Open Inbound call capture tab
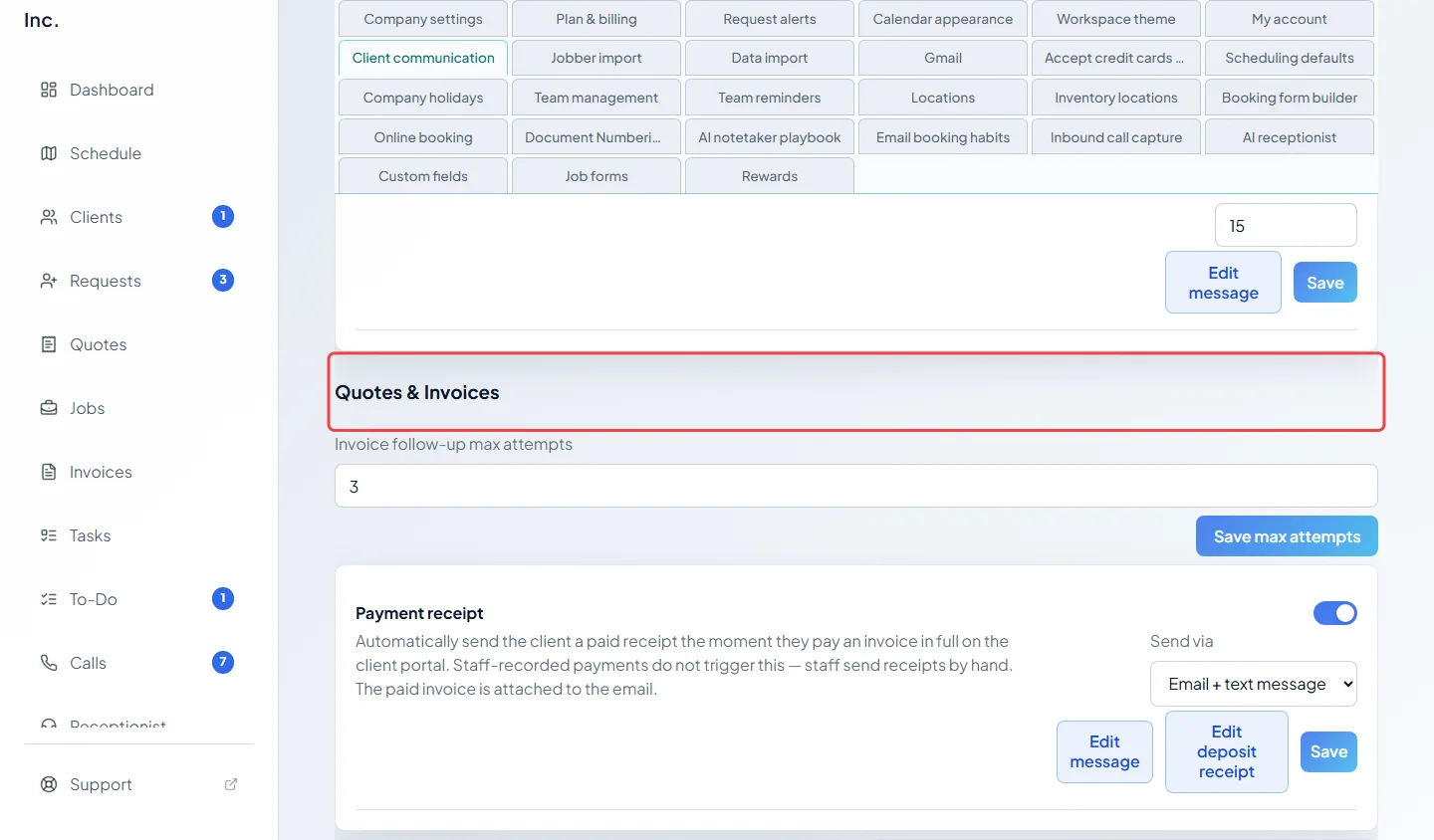The height and width of the screenshot is (840, 1434). [1116, 137]
